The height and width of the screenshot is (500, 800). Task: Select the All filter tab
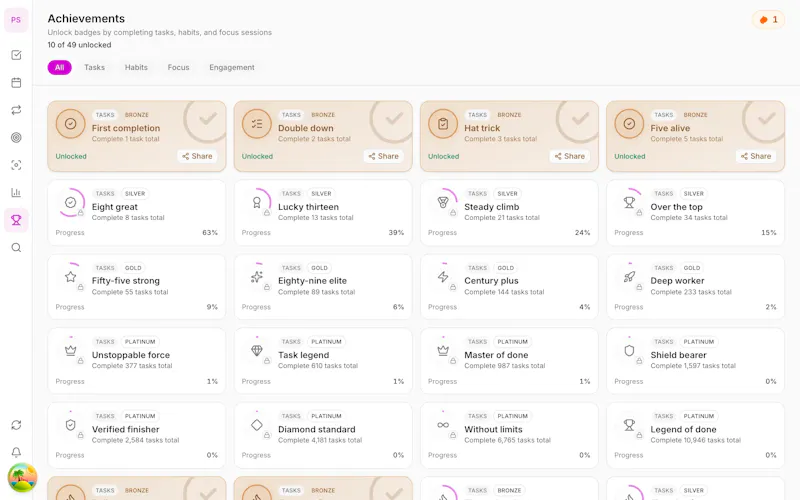click(60, 67)
